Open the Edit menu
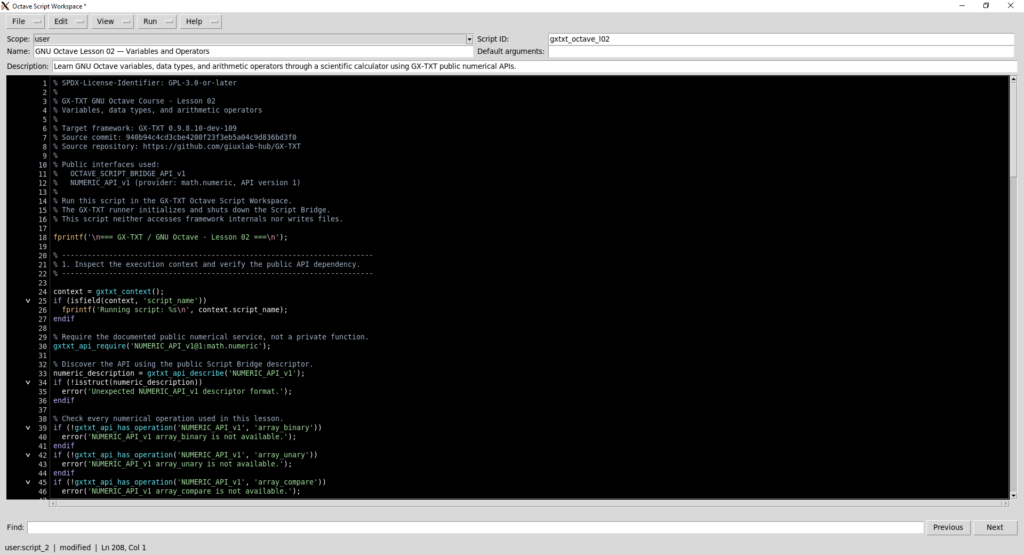Viewport: 1024px width, 555px height. click(x=68, y=22)
